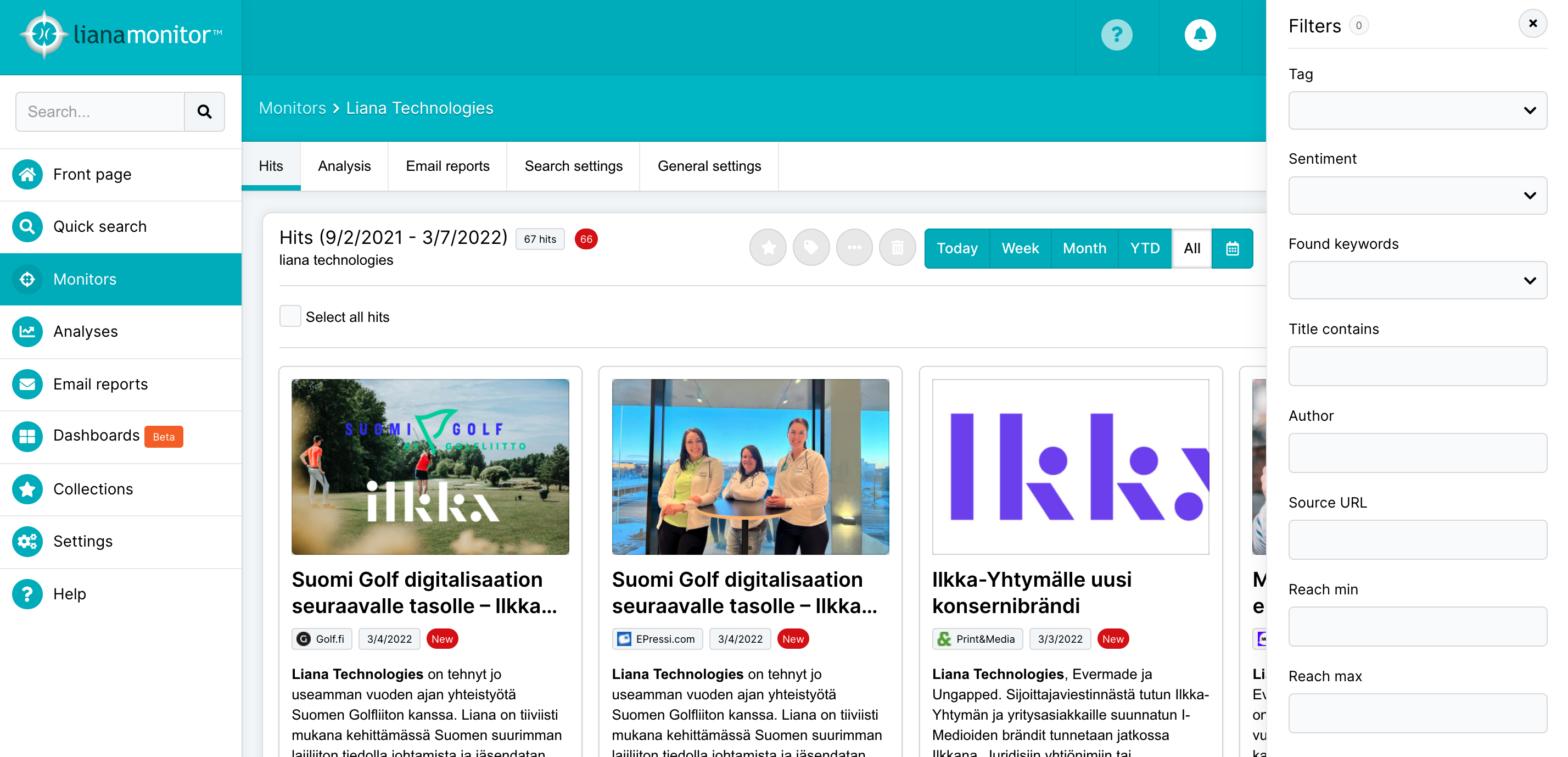This screenshot has width=1568, height=757.
Task: Open the calendar date range picker
Action: (x=1232, y=248)
